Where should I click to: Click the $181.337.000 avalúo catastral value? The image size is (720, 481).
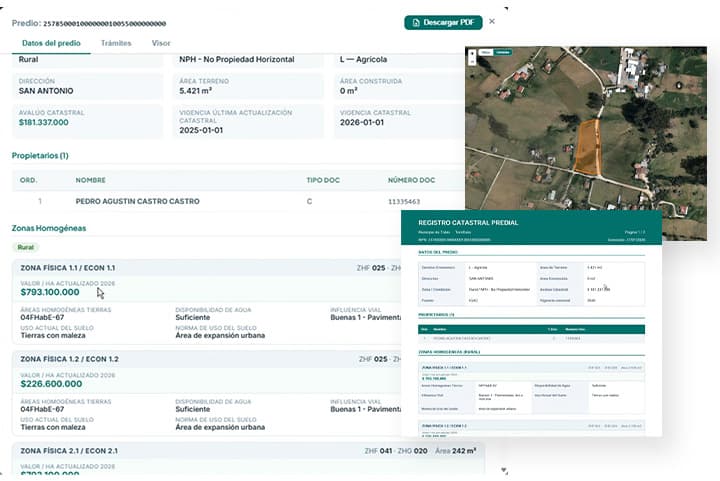coord(44,123)
